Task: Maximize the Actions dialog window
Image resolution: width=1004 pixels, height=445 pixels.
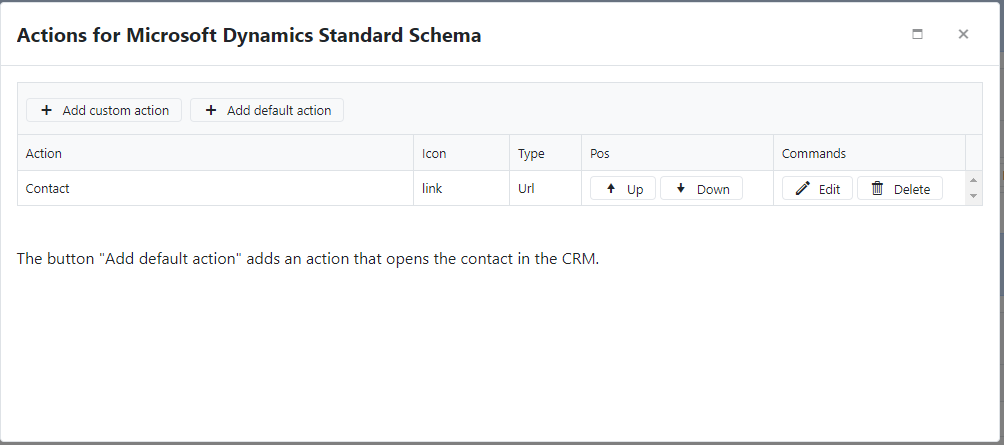Action: (x=918, y=34)
